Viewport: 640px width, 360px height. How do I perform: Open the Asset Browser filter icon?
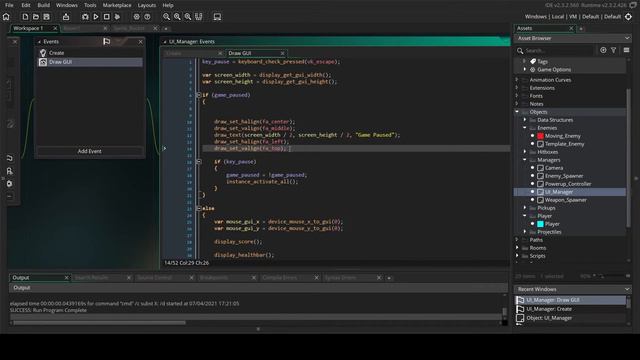(613, 50)
